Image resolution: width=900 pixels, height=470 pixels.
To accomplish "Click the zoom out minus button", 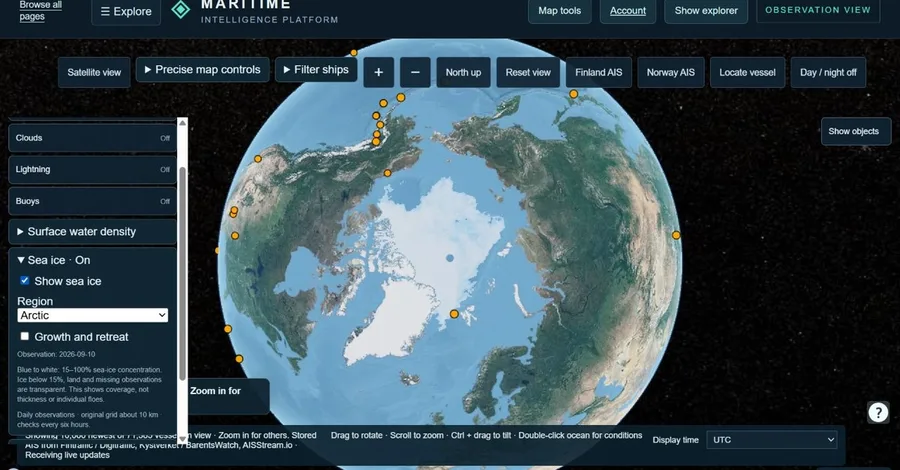I will pyautogui.click(x=415, y=72).
